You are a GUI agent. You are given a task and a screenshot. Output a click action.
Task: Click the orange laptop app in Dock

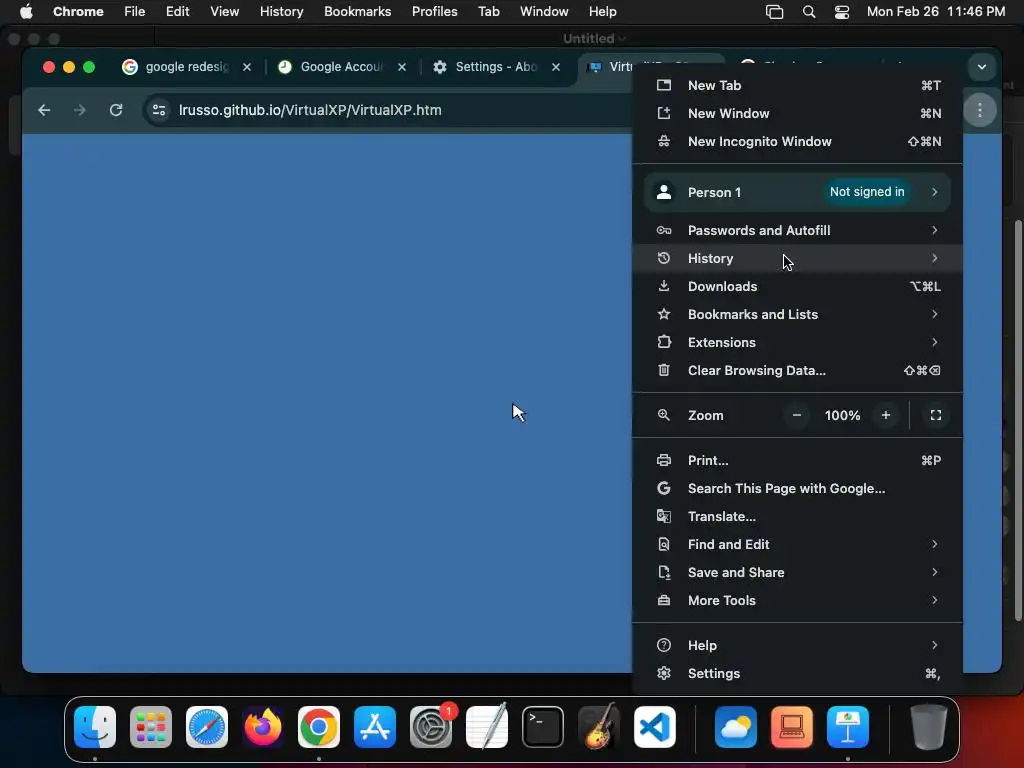(x=792, y=727)
